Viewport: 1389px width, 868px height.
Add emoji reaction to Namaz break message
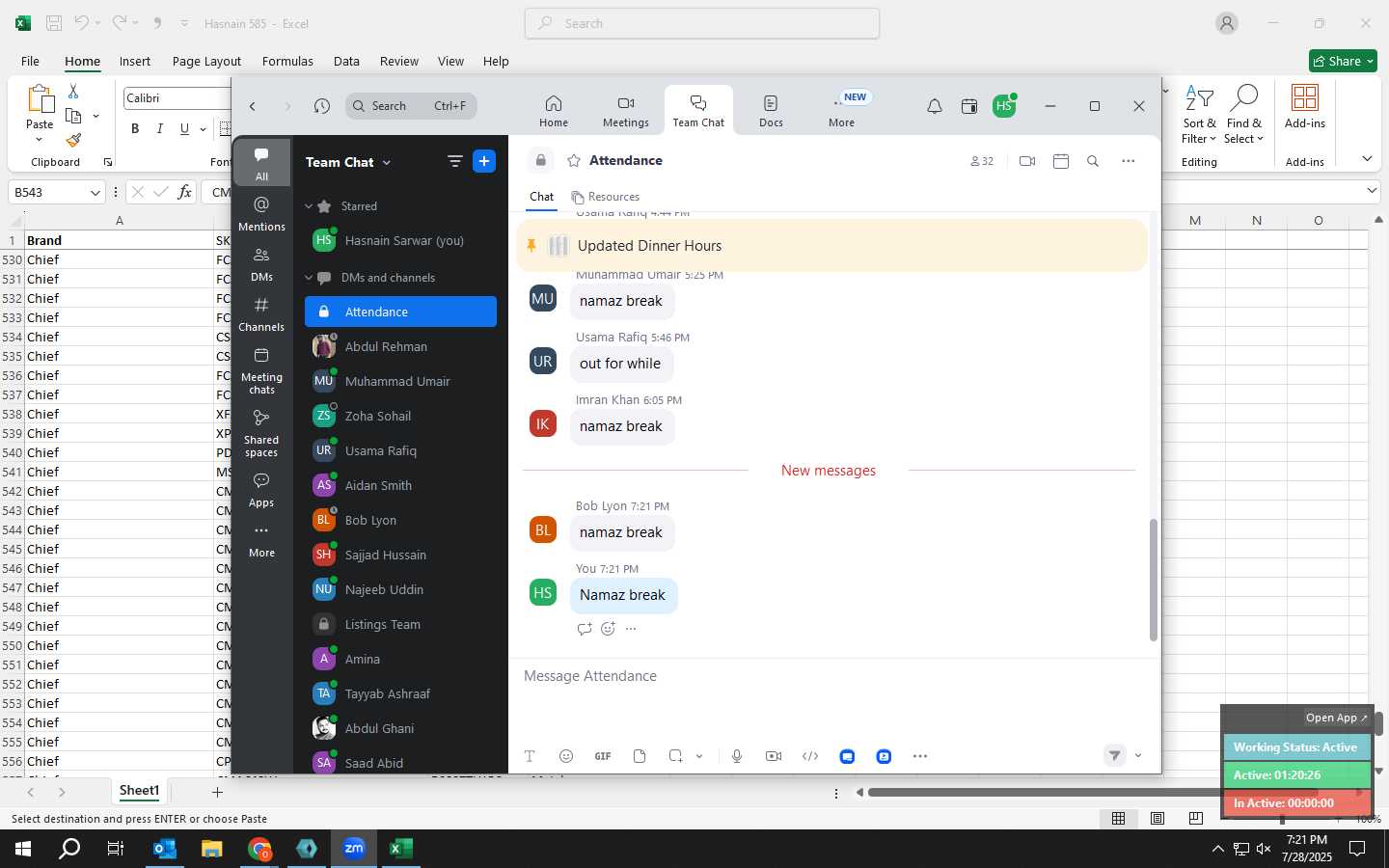click(x=608, y=629)
